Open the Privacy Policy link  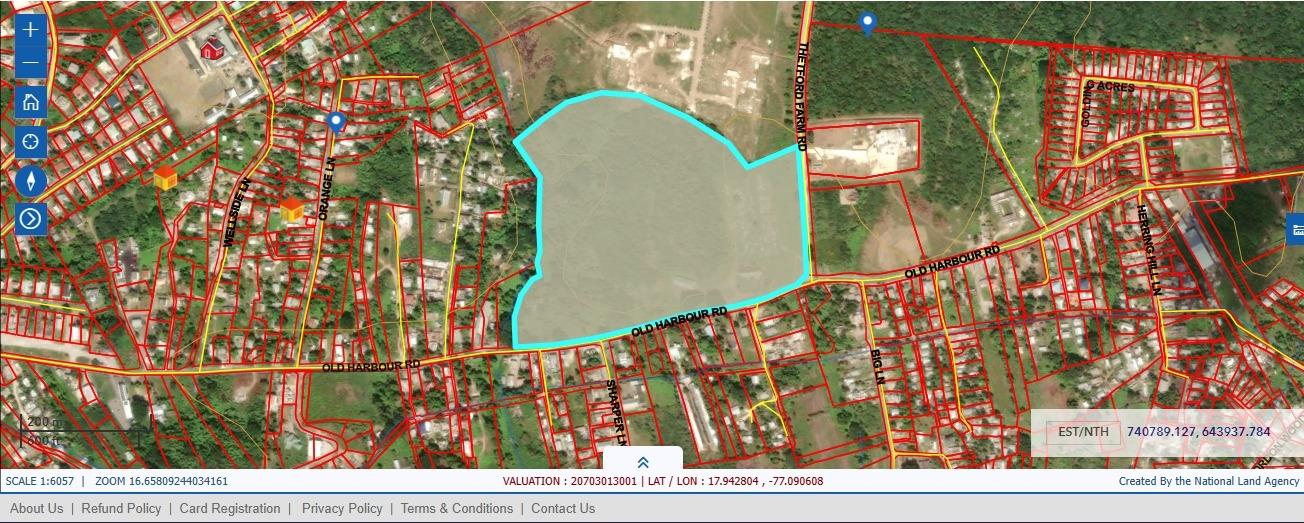coord(342,508)
